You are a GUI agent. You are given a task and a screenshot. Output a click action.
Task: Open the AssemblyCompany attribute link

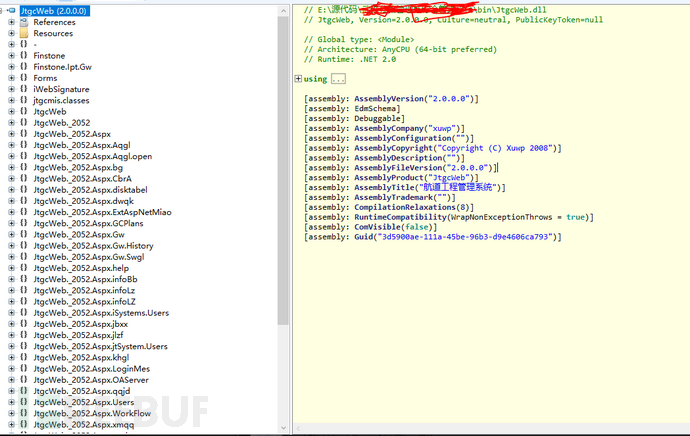pyautogui.click(x=389, y=128)
